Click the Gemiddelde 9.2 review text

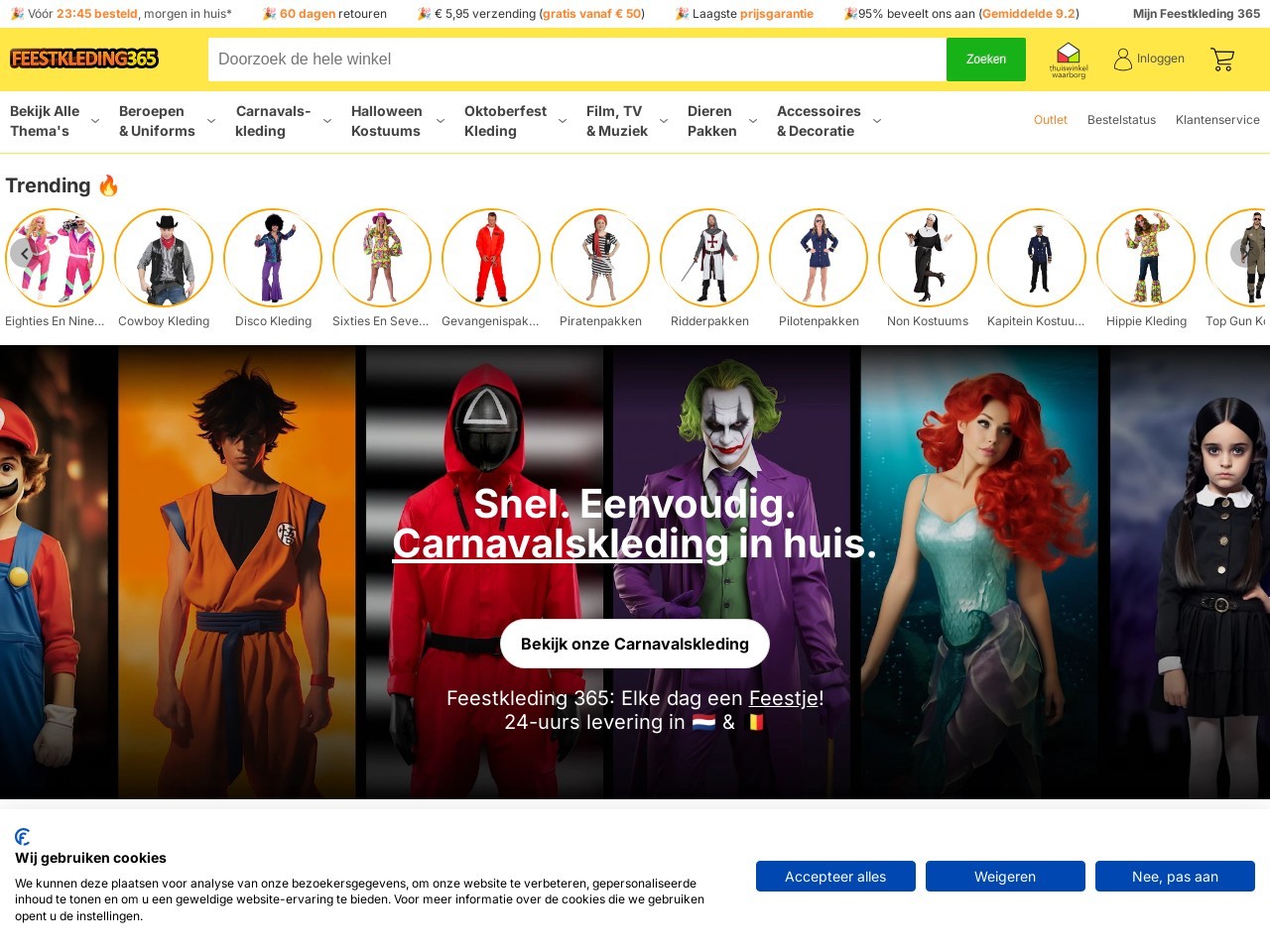tap(1029, 14)
